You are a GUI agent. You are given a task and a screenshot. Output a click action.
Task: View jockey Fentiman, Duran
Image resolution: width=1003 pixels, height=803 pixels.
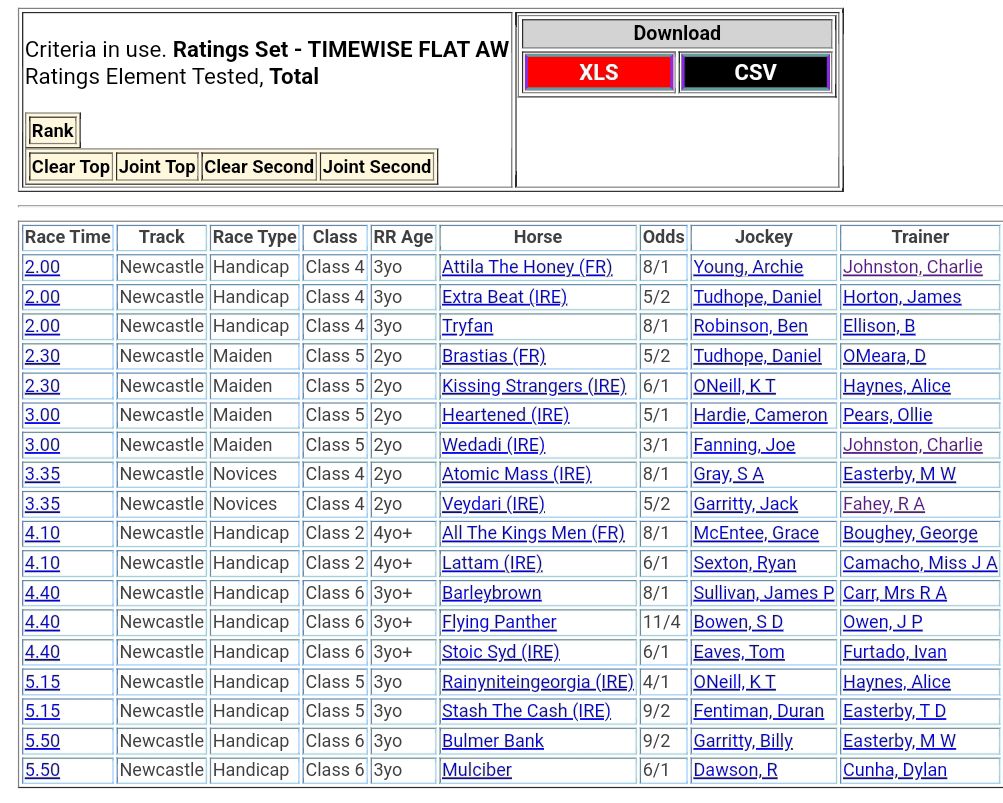[758, 711]
